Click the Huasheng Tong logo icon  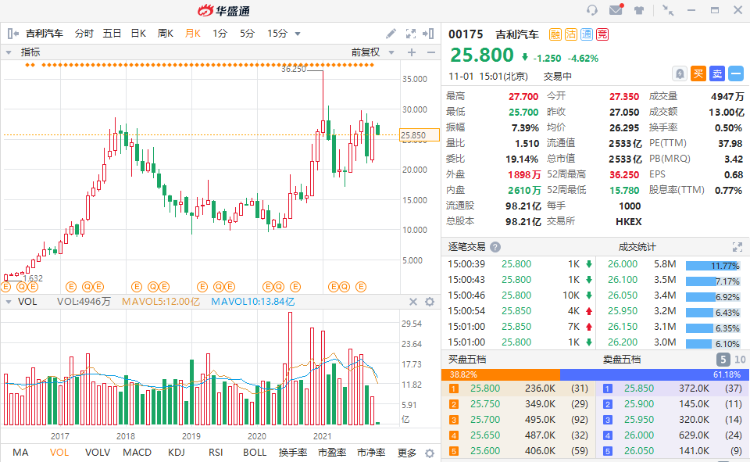coord(206,10)
